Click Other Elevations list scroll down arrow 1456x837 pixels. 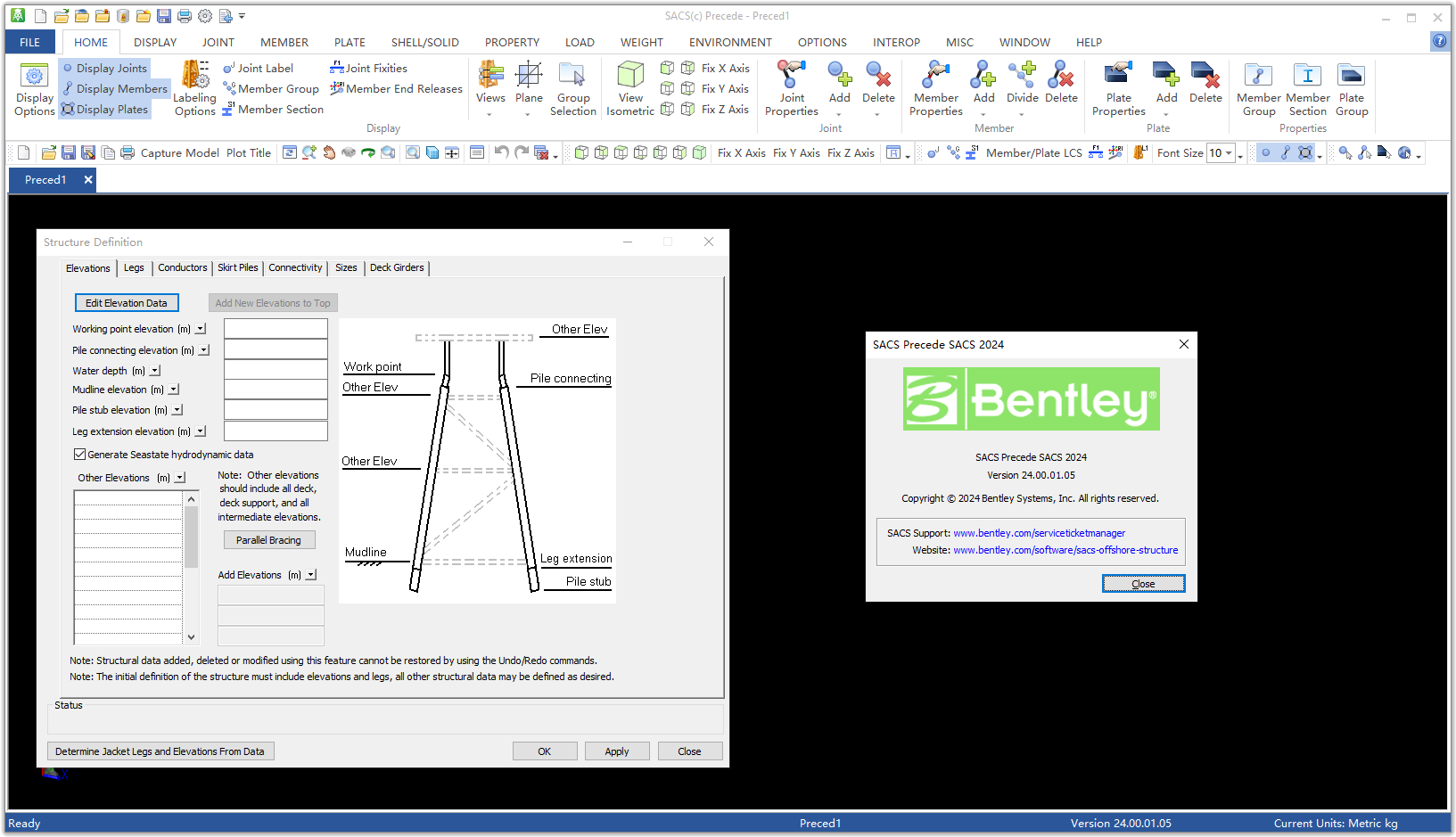pos(191,637)
